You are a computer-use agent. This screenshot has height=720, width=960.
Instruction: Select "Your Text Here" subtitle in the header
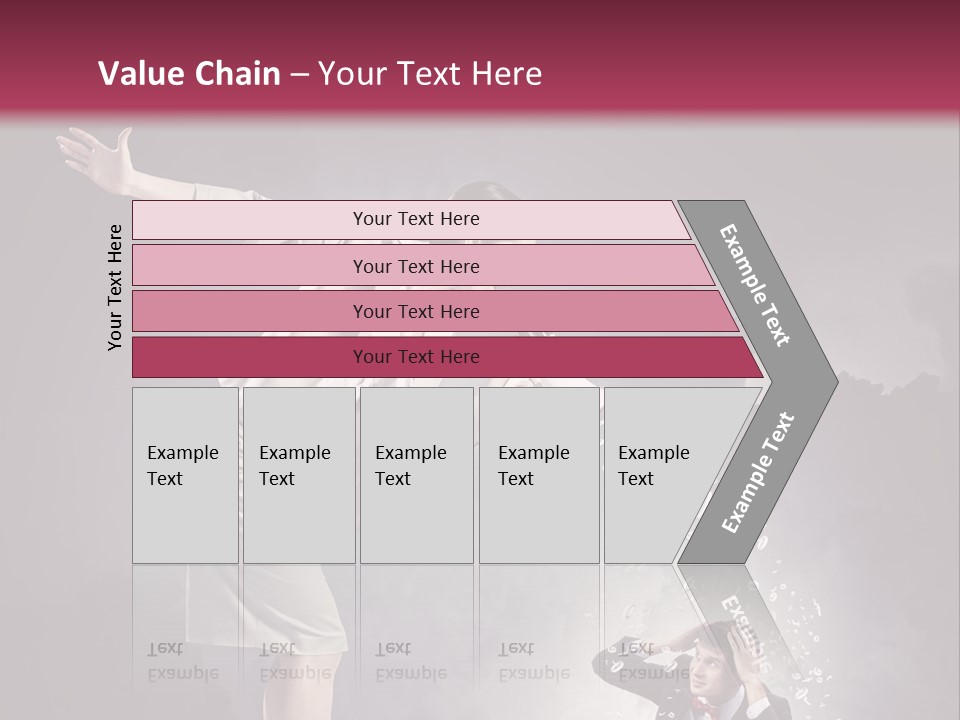[x=430, y=74]
